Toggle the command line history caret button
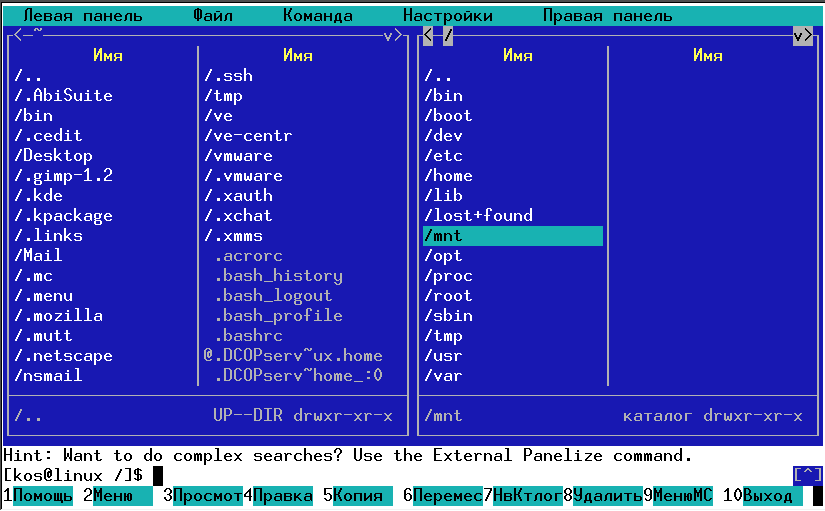The image size is (825, 511). pyautogui.click(x=807, y=475)
